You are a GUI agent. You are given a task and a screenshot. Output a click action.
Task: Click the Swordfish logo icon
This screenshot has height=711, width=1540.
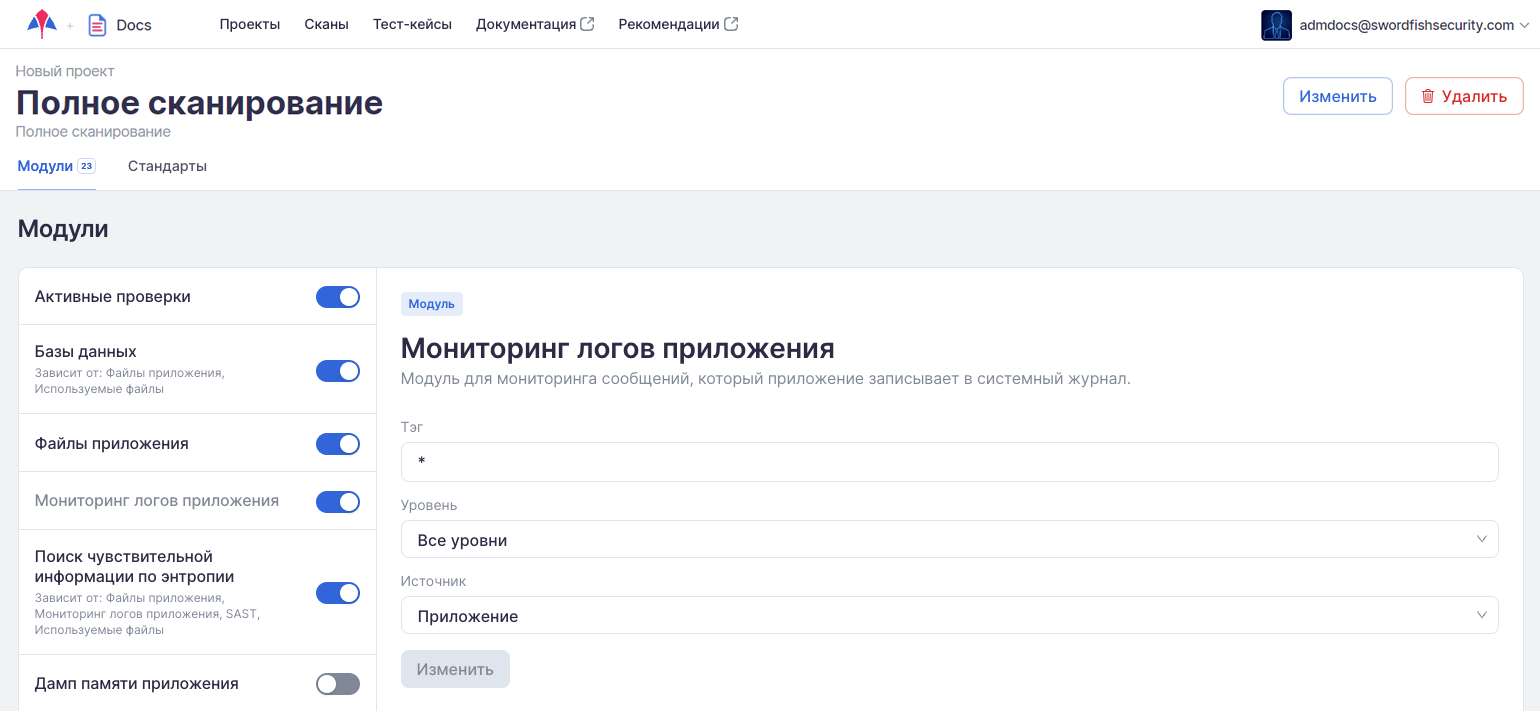(41, 24)
